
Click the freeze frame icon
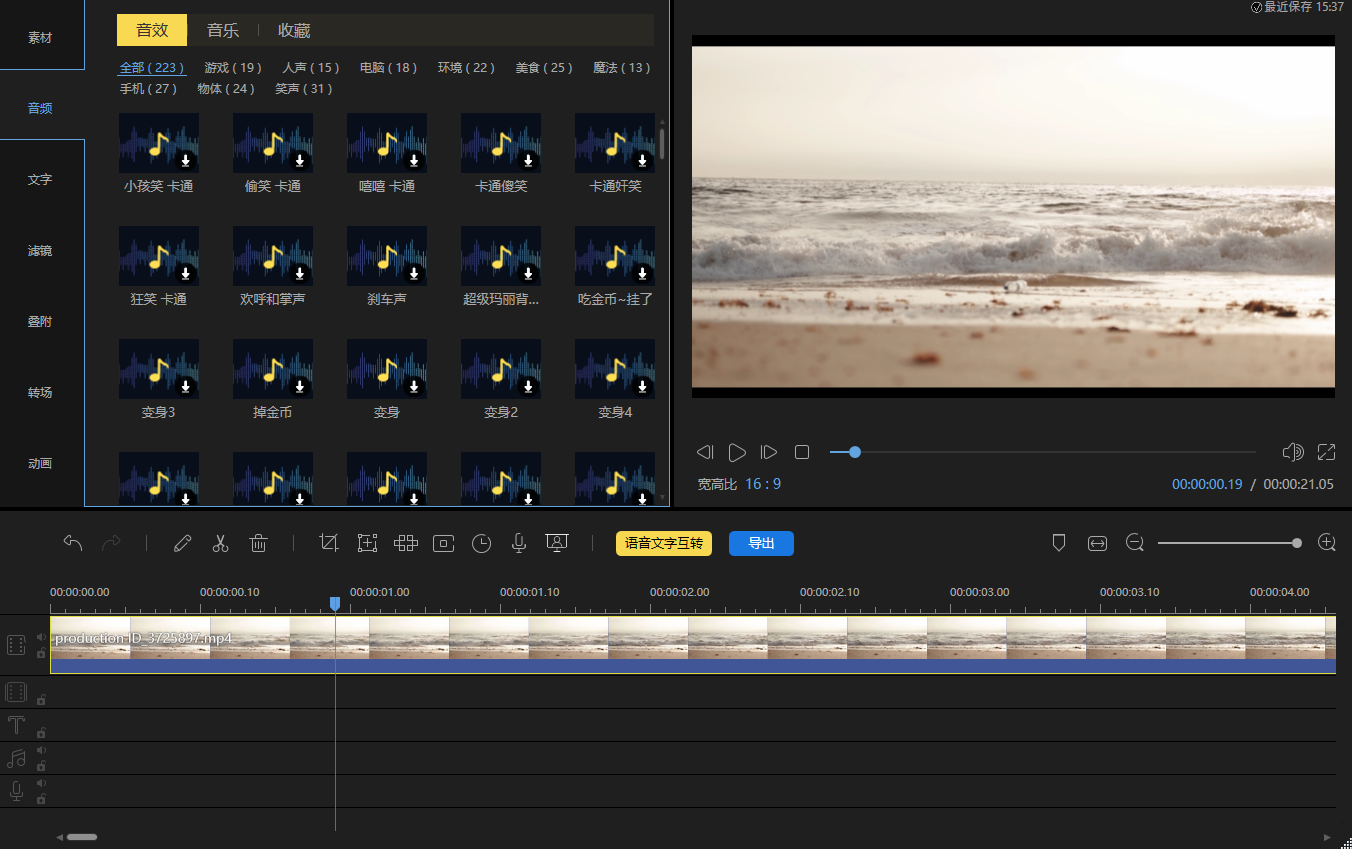[444, 543]
